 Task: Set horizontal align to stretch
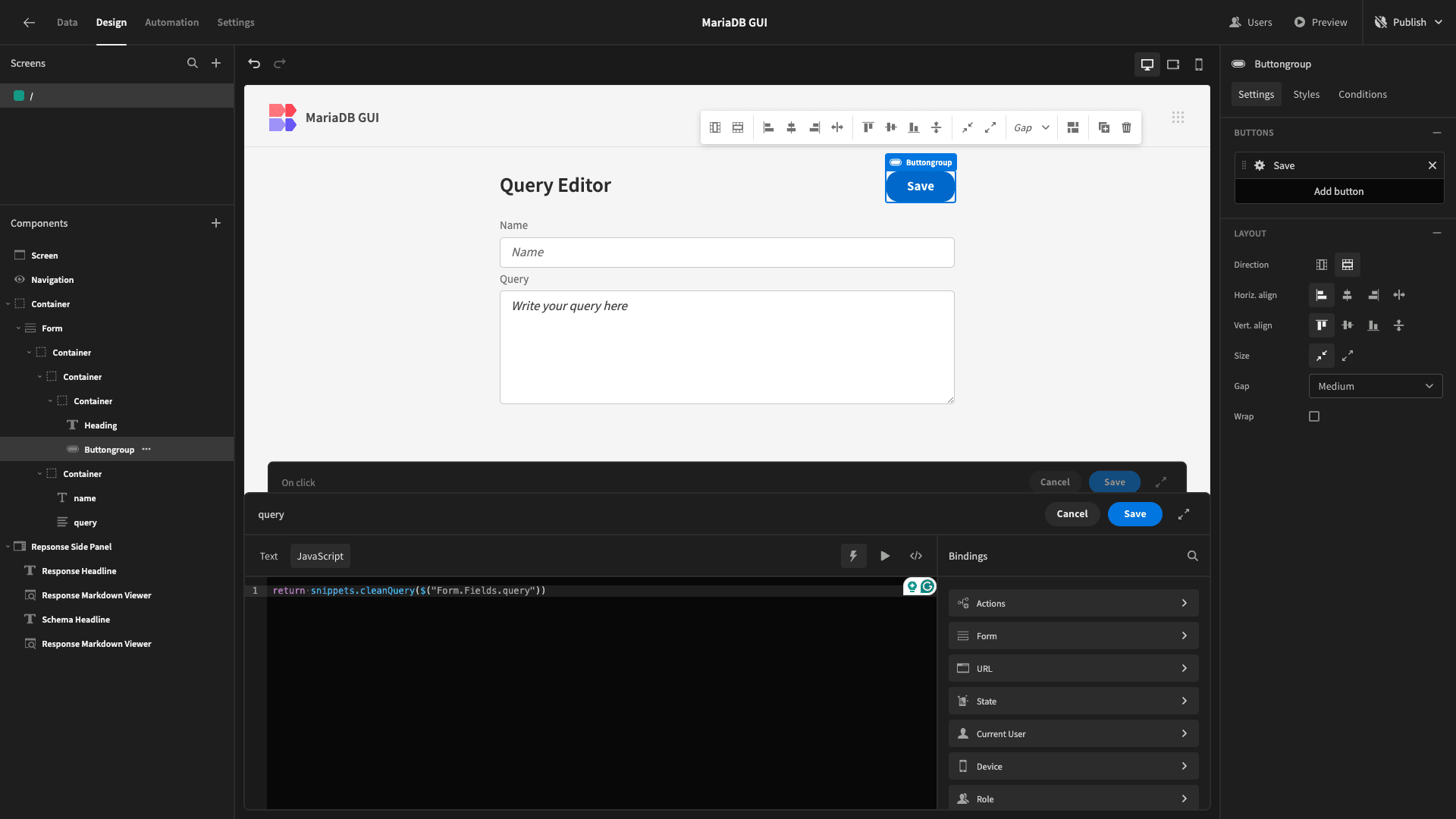point(1399,295)
